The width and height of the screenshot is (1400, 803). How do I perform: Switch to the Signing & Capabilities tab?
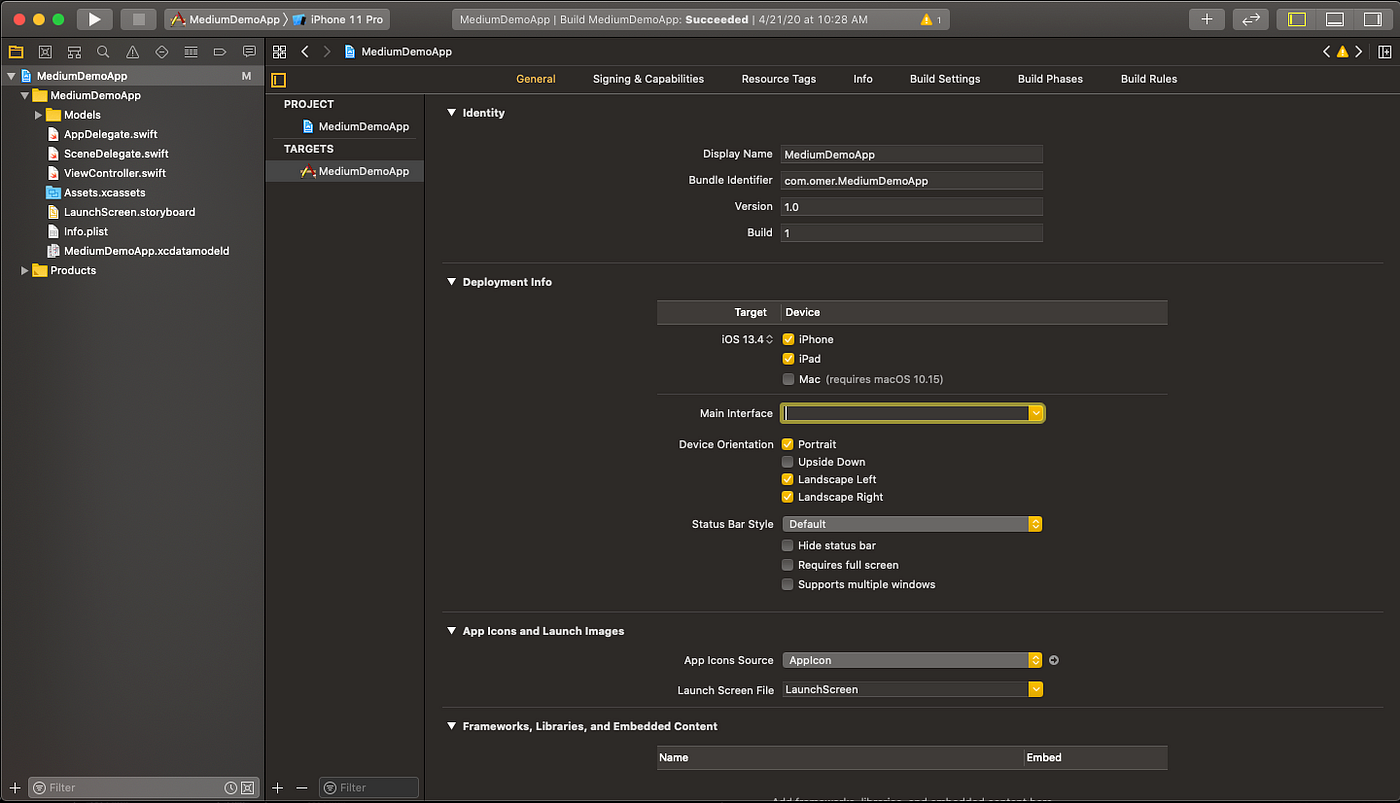tap(648, 78)
